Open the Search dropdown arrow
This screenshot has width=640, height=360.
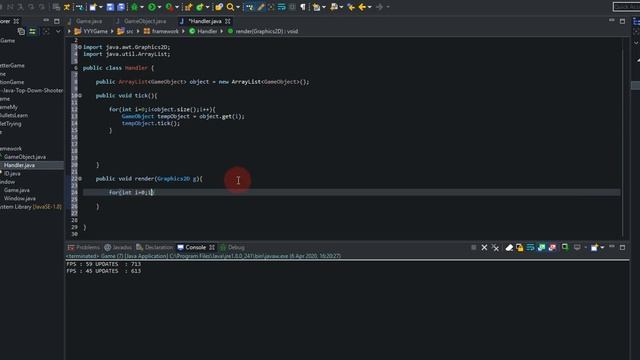(x=238, y=7)
